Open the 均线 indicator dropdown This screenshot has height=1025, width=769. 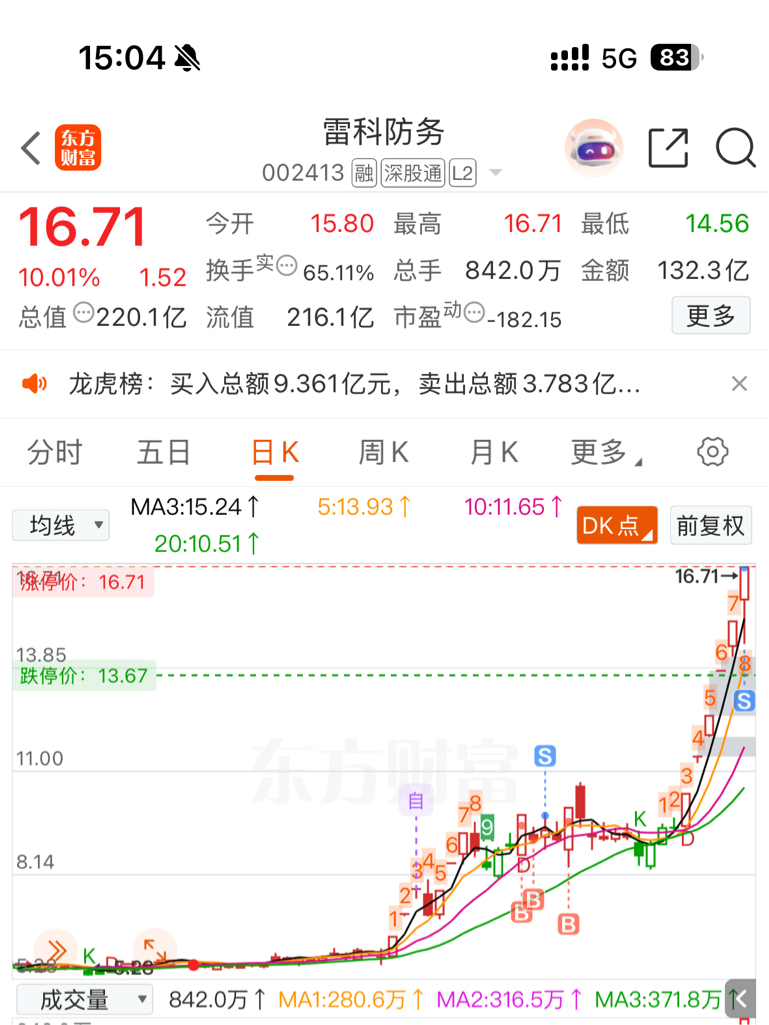61,526
